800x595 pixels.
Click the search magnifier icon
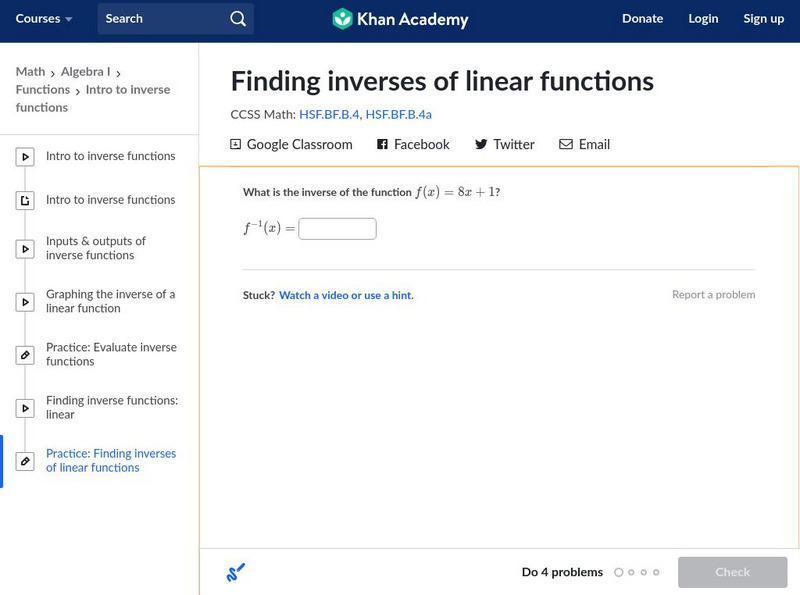pyautogui.click(x=237, y=19)
